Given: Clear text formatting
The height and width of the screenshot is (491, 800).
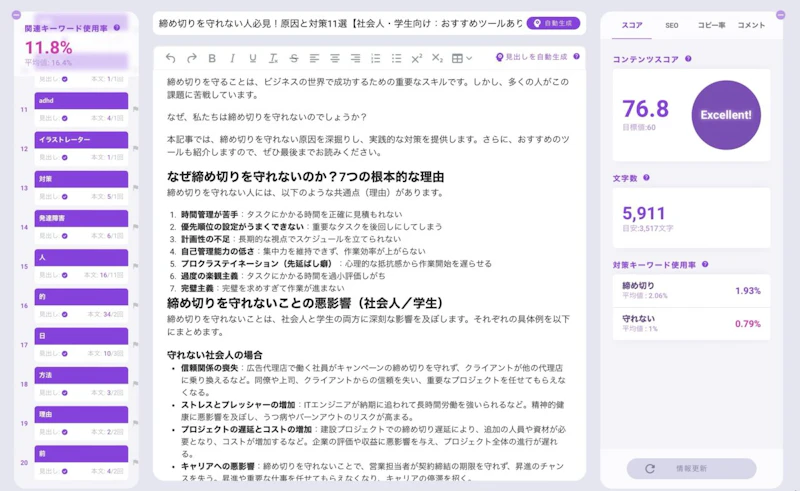Looking at the screenshot, I should click(273, 59).
